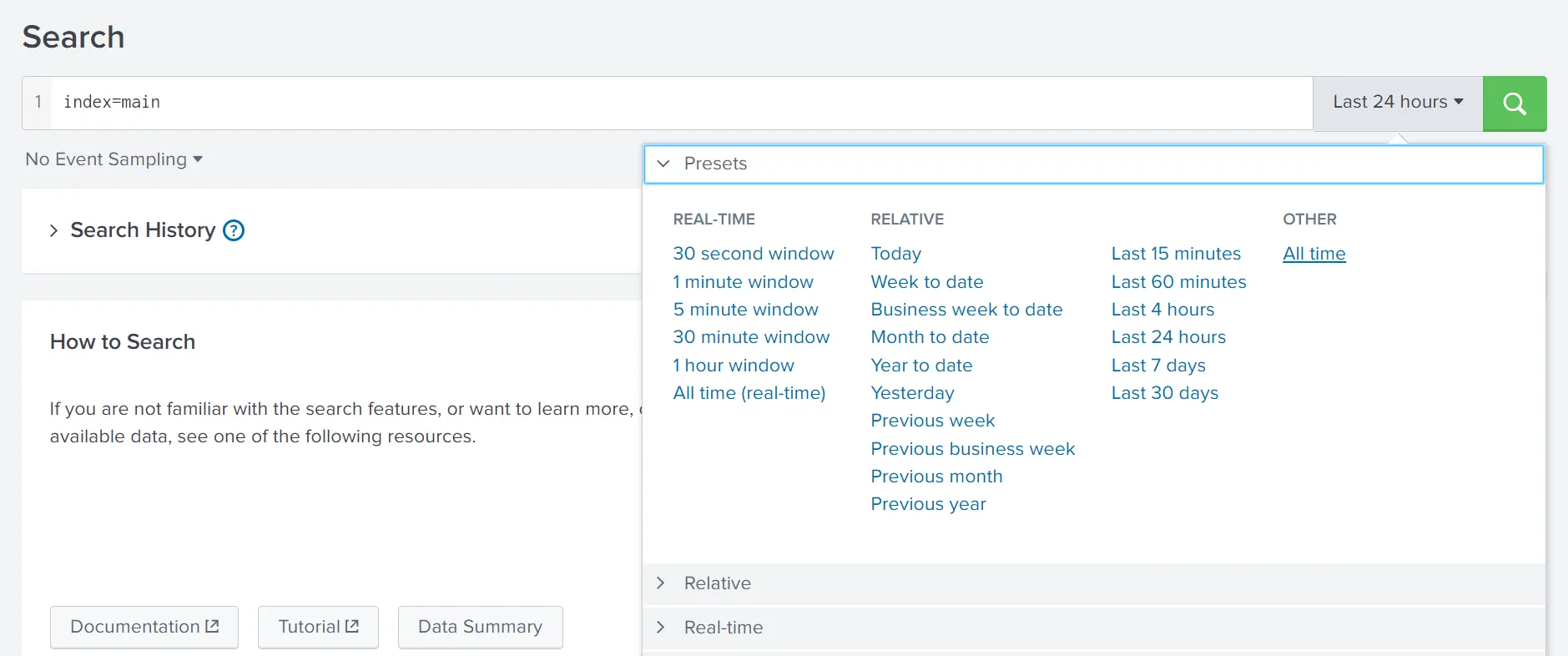The width and height of the screenshot is (1568, 656).
Task: Open No Event Sampling dropdown
Action: [x=114, y=159]
